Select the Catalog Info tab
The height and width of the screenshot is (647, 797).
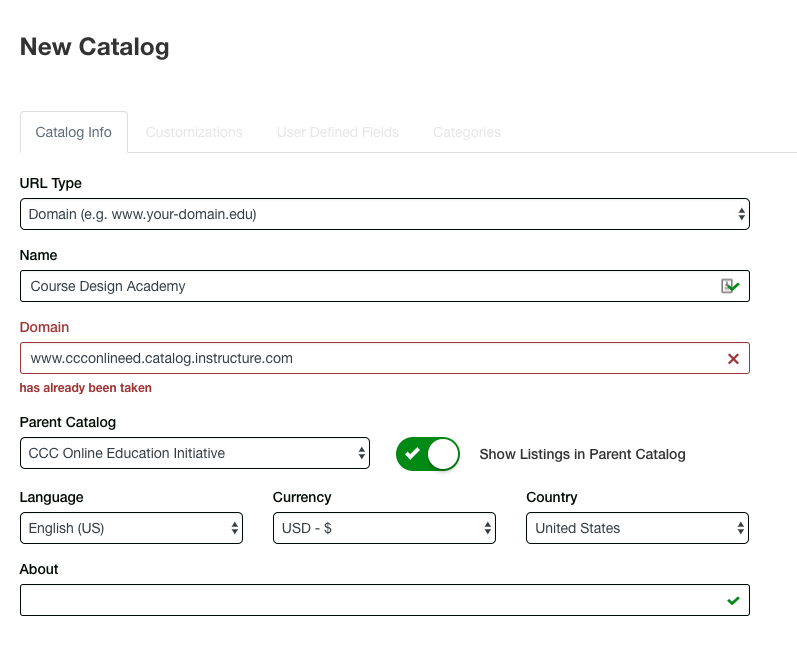point(74,132)
